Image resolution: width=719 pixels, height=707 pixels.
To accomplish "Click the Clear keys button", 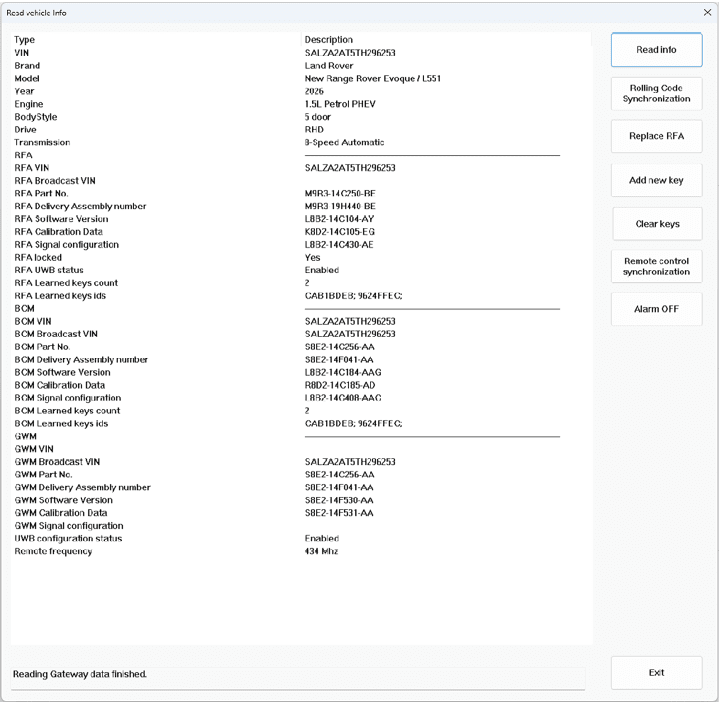I will [x=657, y=224].
